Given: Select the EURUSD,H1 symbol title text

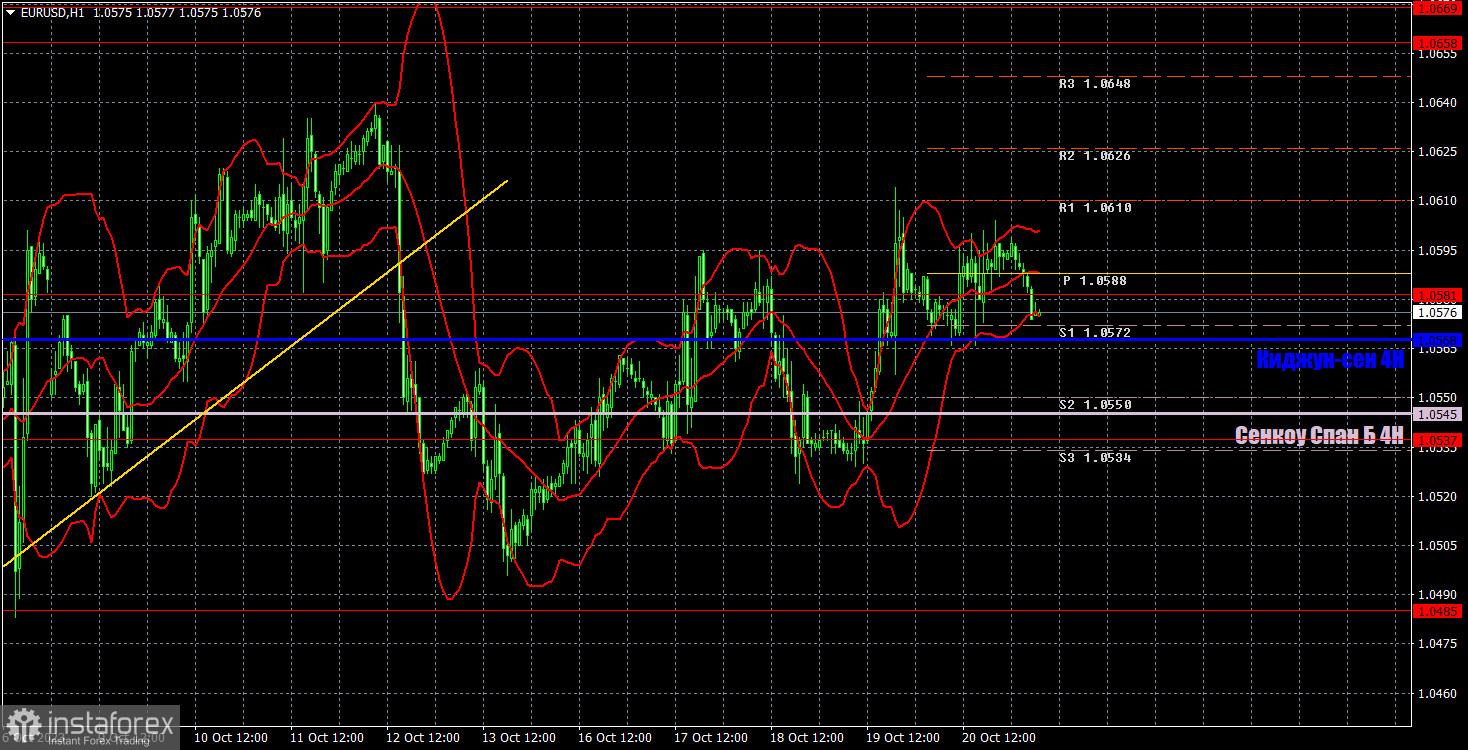Looking at the screenshot, I should pos(54,13).
